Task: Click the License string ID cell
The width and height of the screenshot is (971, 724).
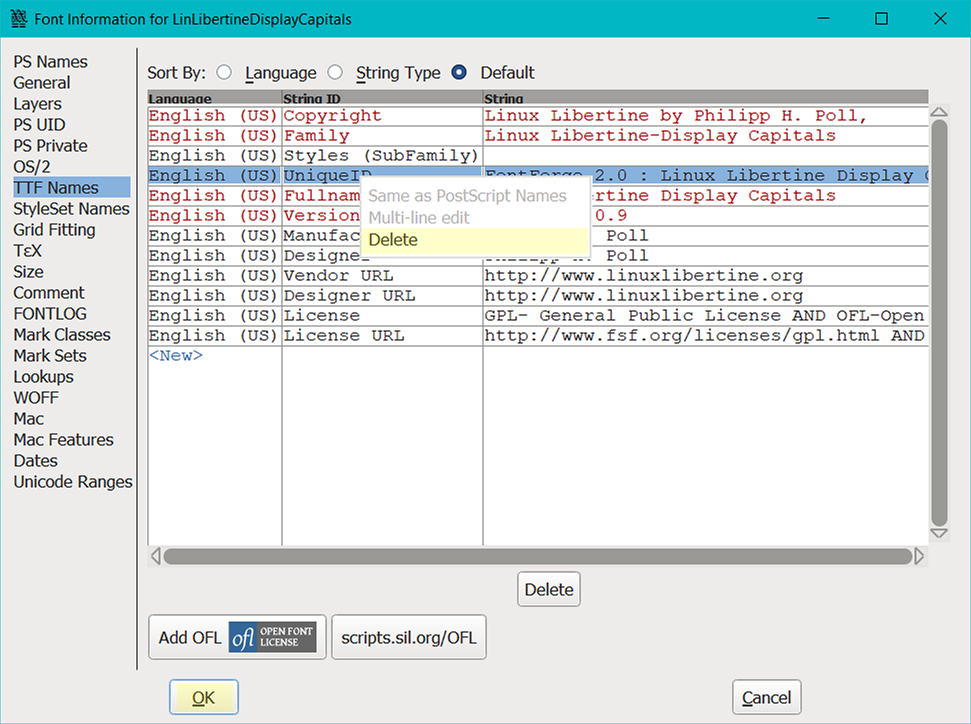Action: click(382, 315)
